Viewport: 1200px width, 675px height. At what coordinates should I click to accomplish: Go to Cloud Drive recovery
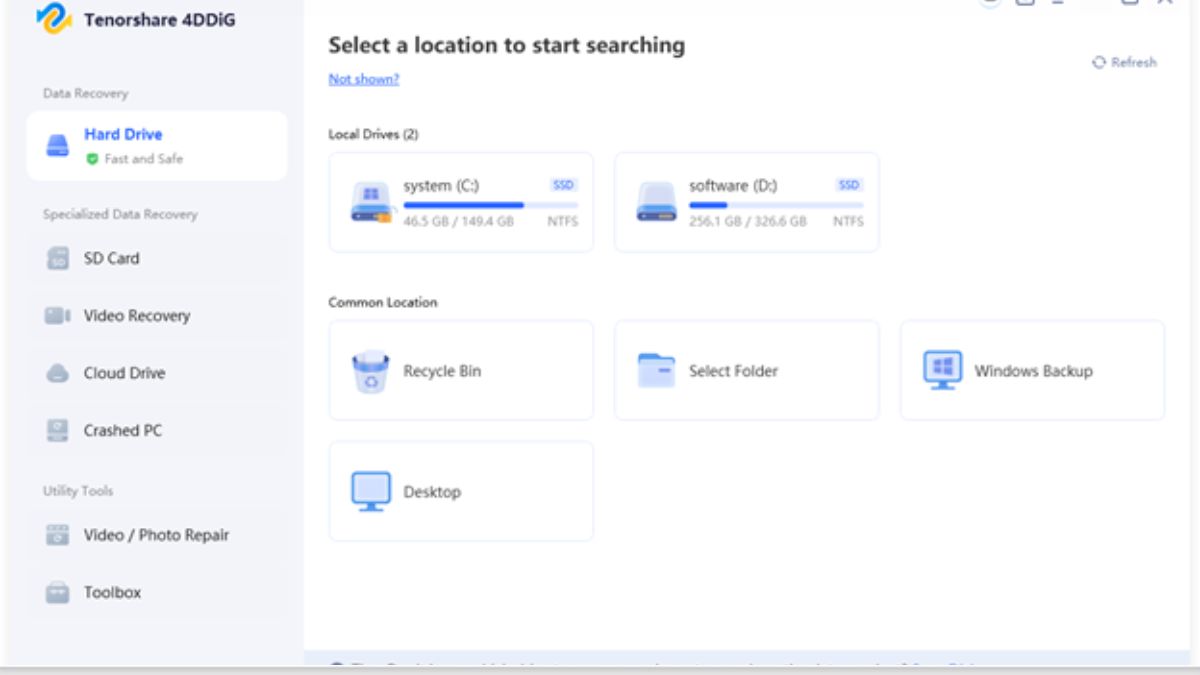click(x=157, y=373)
